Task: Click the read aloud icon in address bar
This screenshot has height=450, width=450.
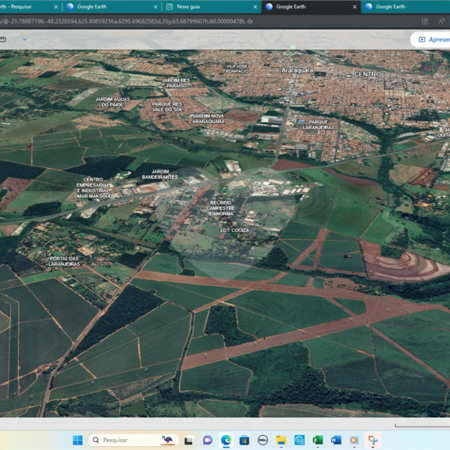Action: [x=442, y=21]
